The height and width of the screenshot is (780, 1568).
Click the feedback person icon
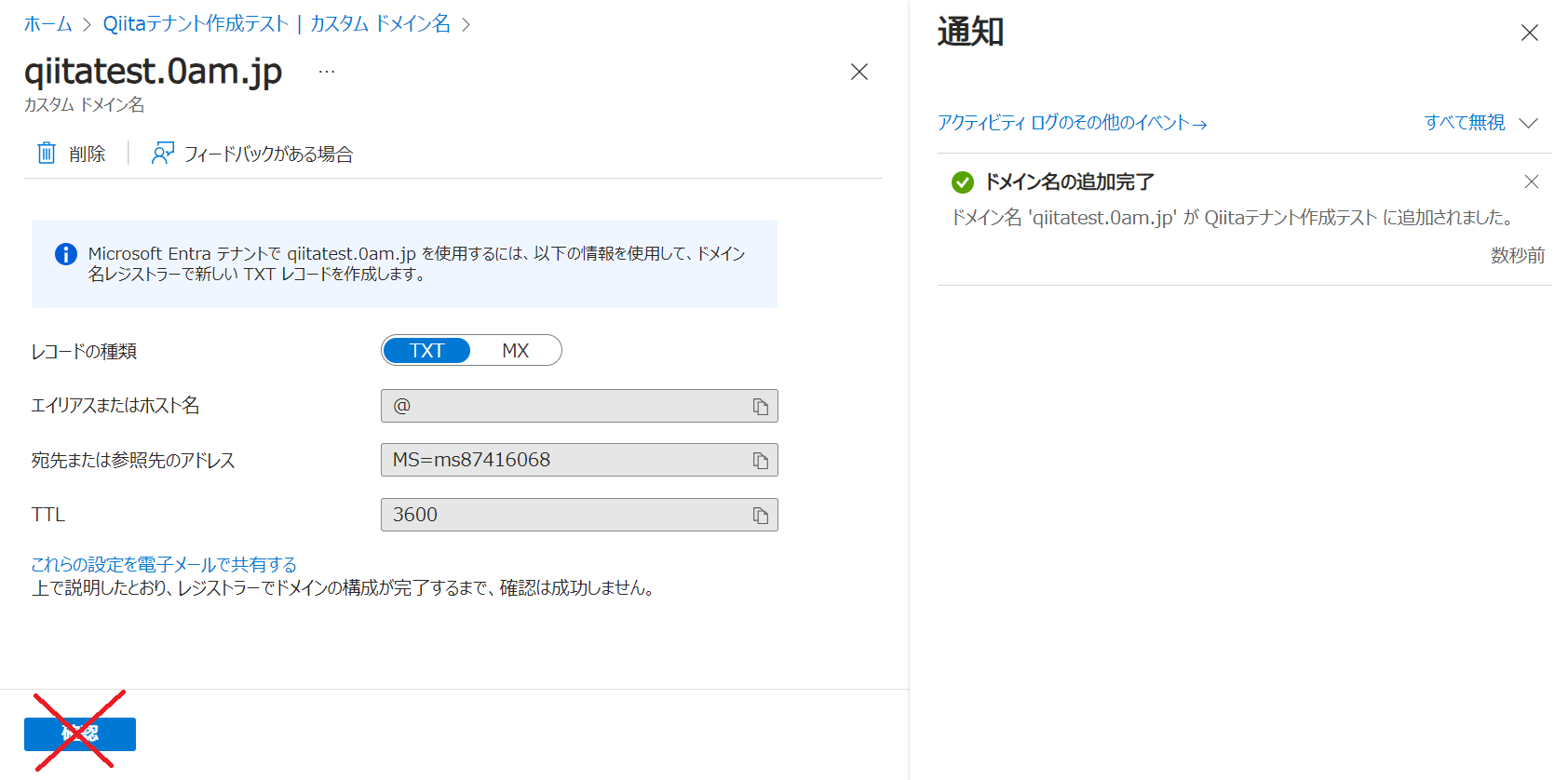click(x=163, y=154)
